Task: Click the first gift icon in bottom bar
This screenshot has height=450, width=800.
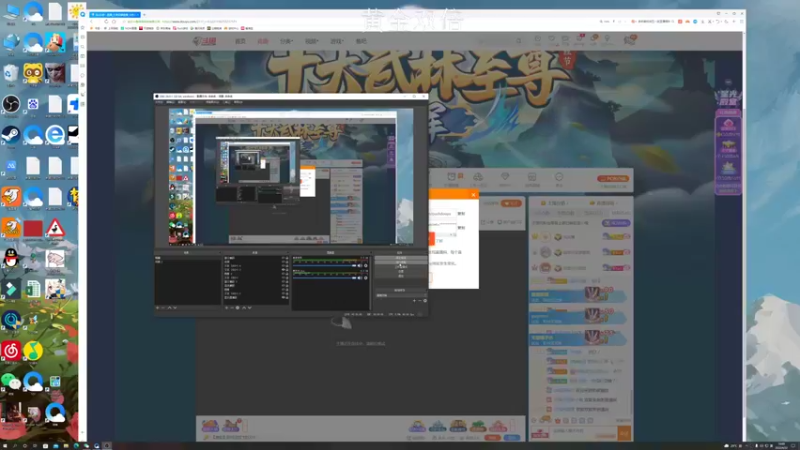Action: (x=210, y=426)
